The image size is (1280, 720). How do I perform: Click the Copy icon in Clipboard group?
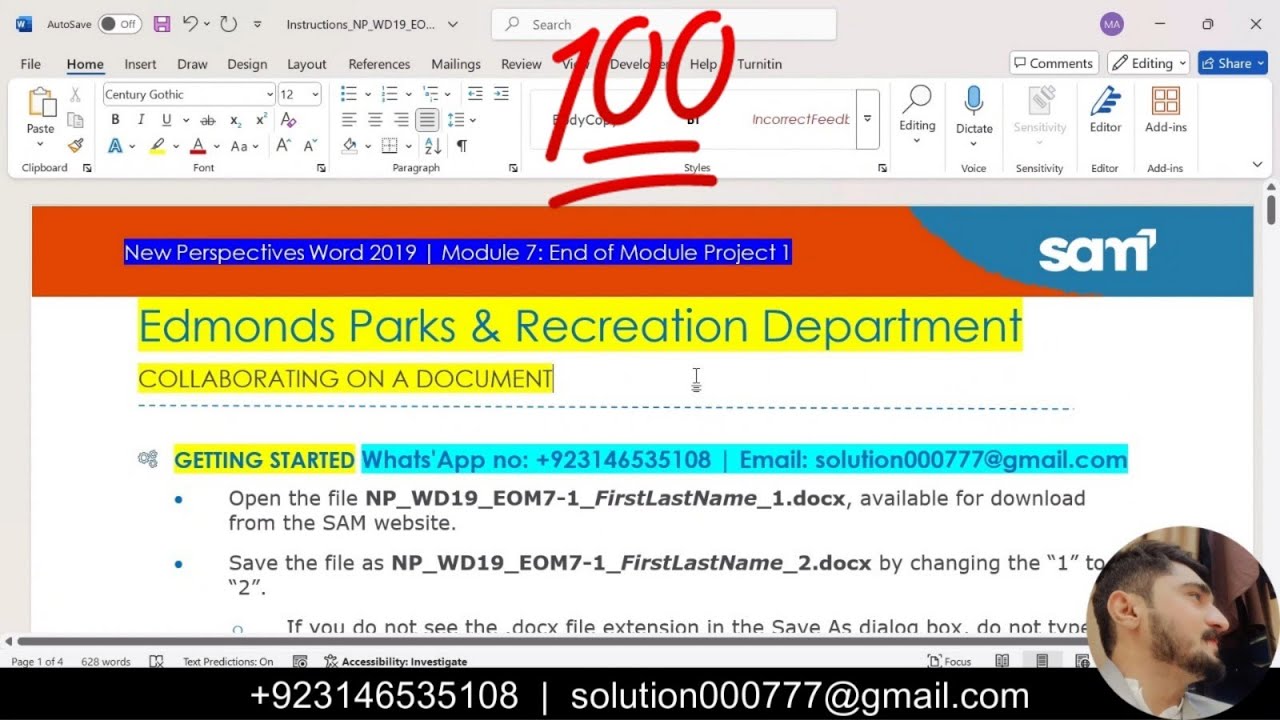75,120
